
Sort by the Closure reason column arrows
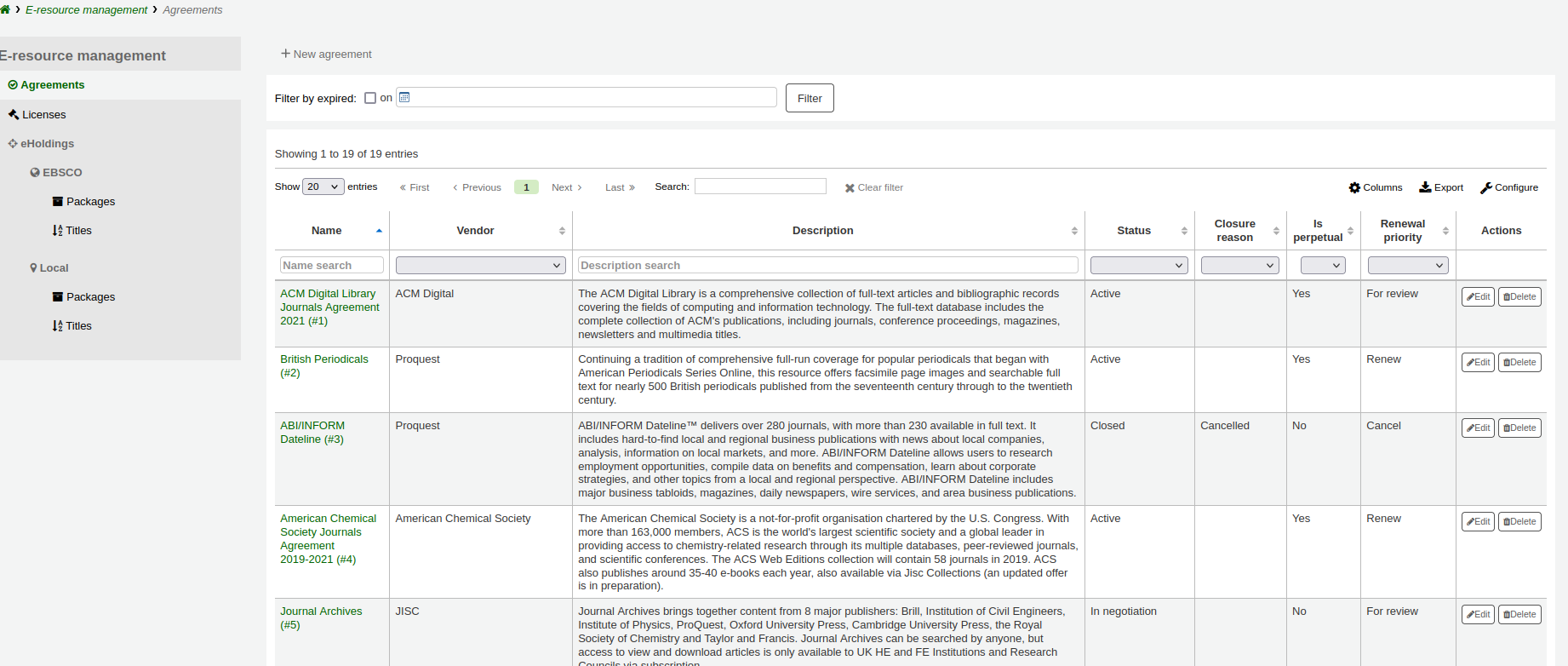tap(1276, 231)
